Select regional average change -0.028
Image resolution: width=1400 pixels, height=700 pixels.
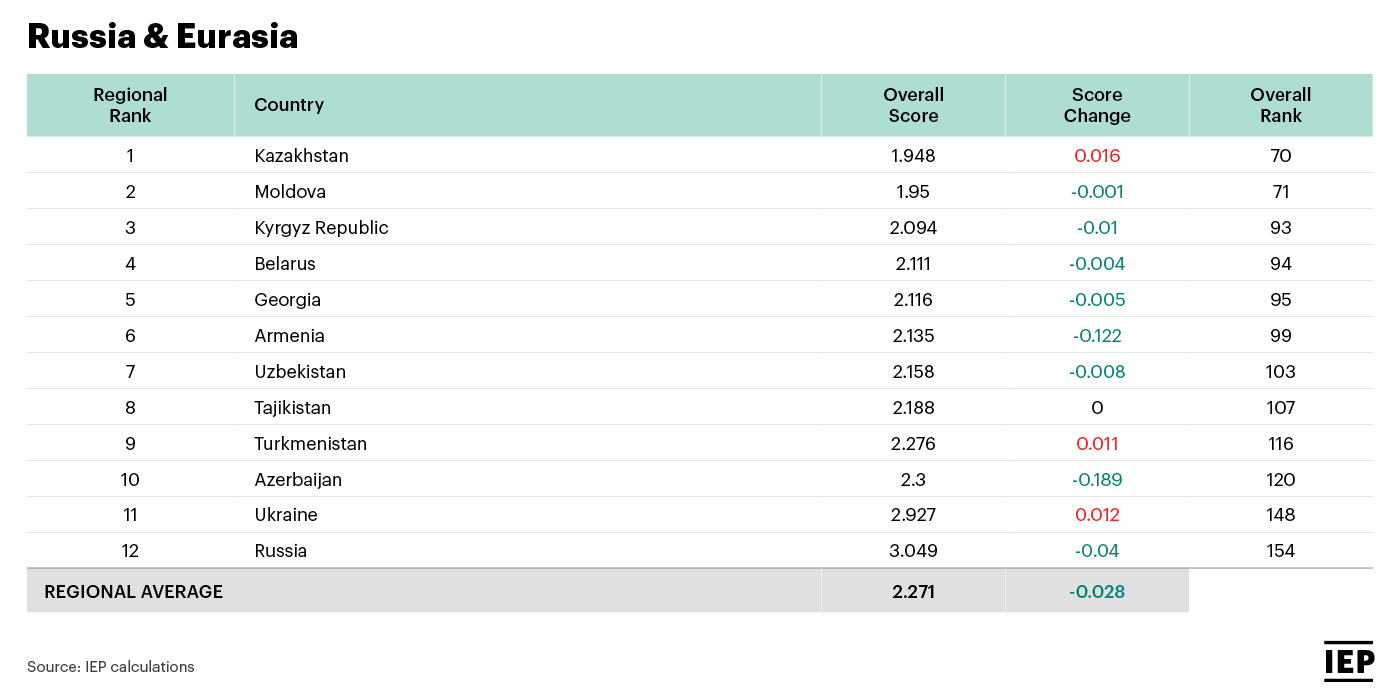point(1097,592)
